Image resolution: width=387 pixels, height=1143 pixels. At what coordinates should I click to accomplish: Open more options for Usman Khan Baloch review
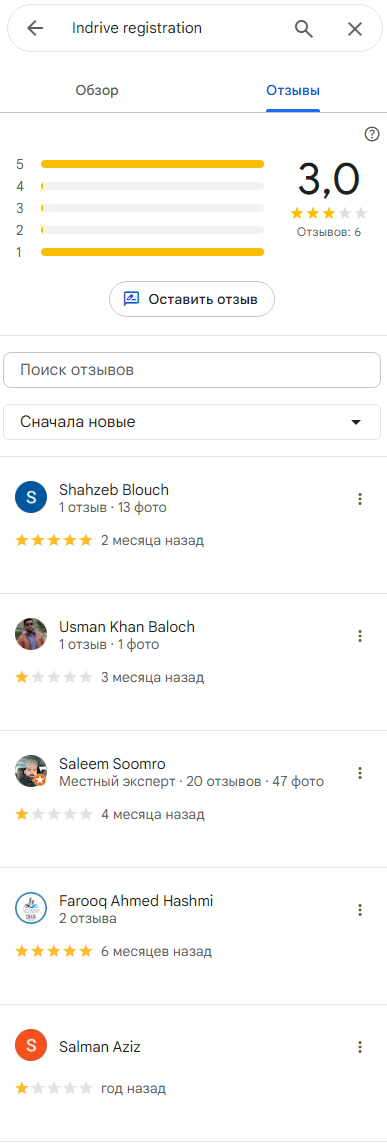(359, 636)
